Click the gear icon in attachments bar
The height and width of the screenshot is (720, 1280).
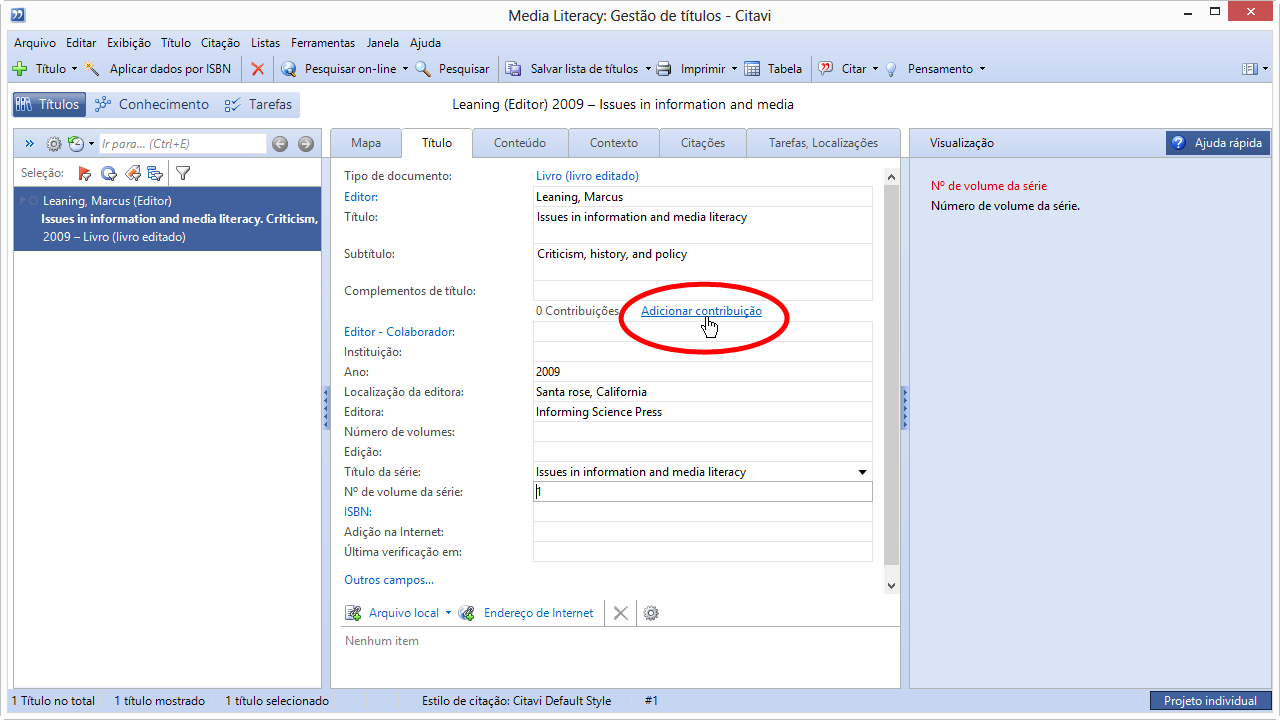tap(651, 613)
